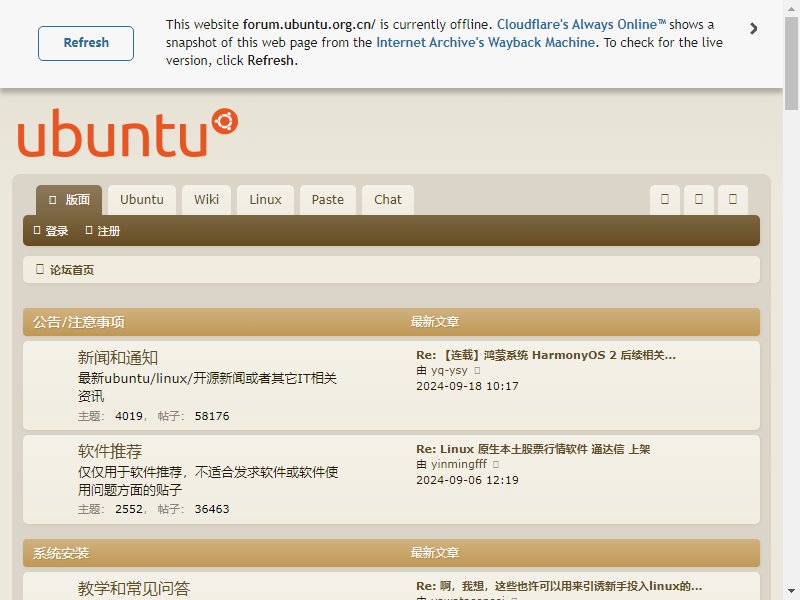The height and width of the screenshot is (600, 800).
Task: Open latest post about HarmonyOS 2
Action: pos(546,355)
